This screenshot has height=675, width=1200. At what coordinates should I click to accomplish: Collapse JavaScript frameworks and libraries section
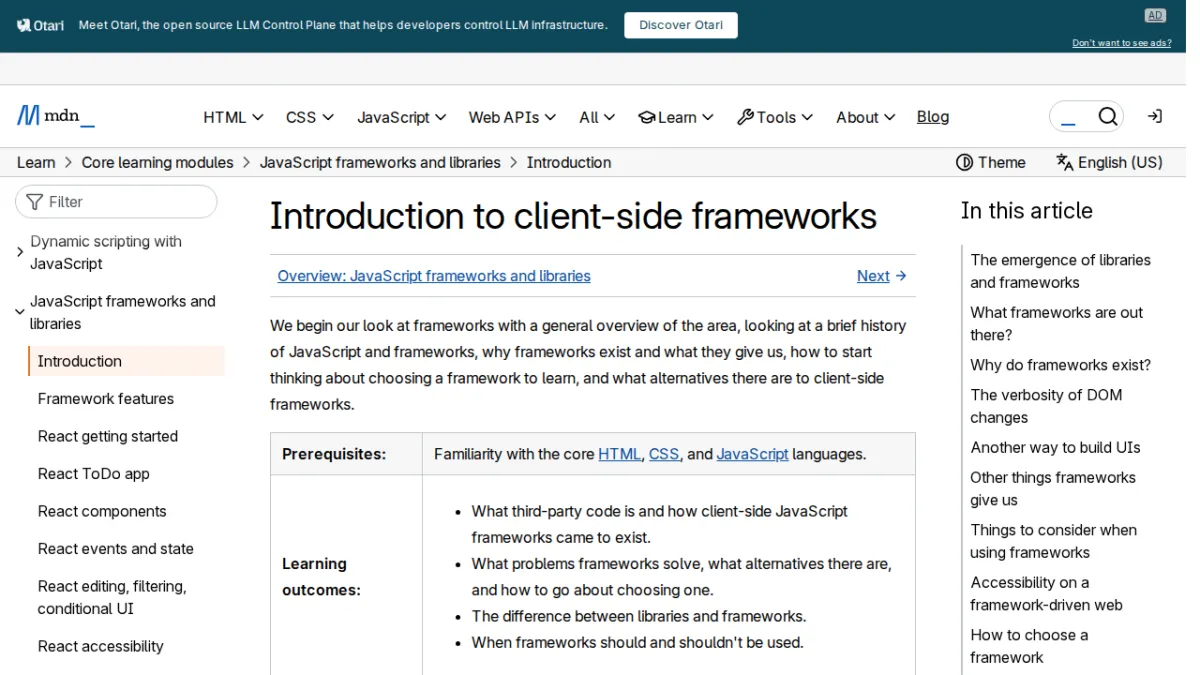coord(20,312)
